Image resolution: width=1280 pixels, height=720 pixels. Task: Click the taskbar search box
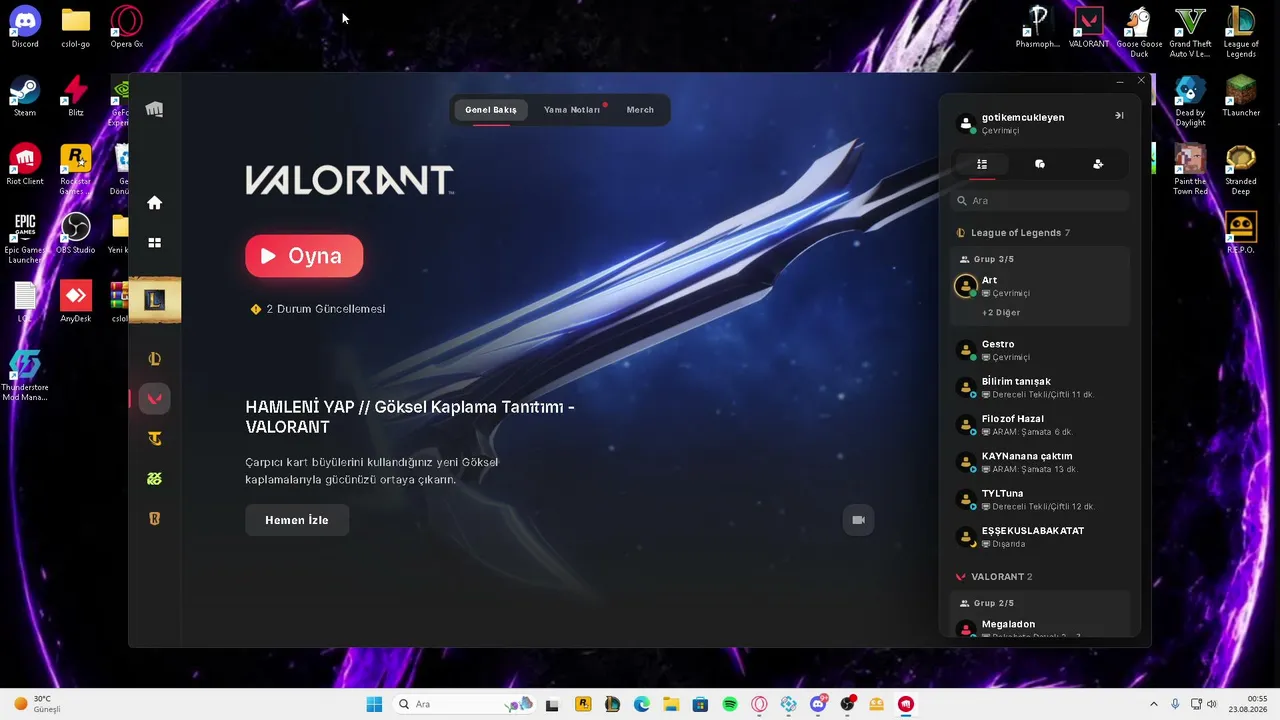point(465,704)
